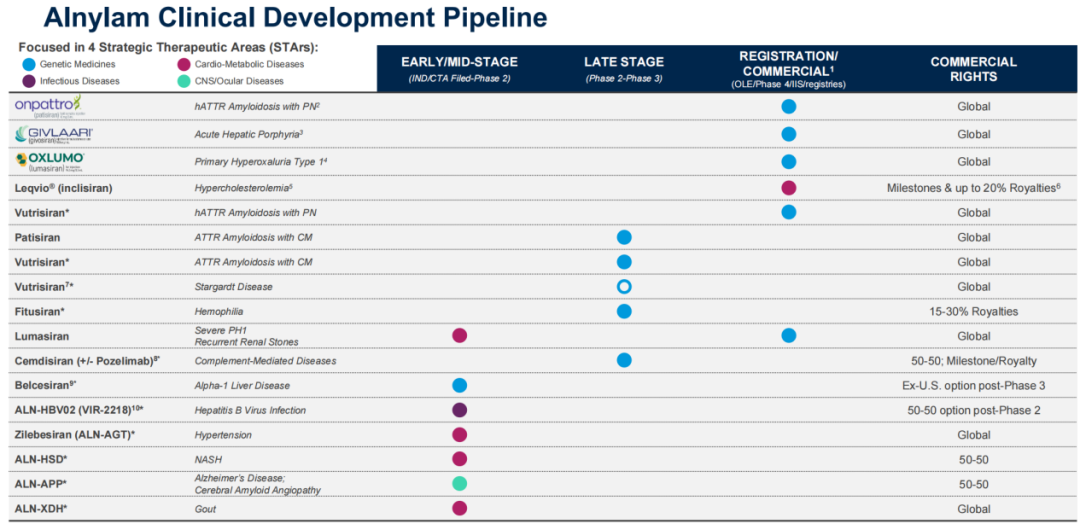Click the late stage dot for Vutrisiran ATTR with CM
Image resolution: width=1080 pixels, height=524 pixels.
click(x=624, y=262)
